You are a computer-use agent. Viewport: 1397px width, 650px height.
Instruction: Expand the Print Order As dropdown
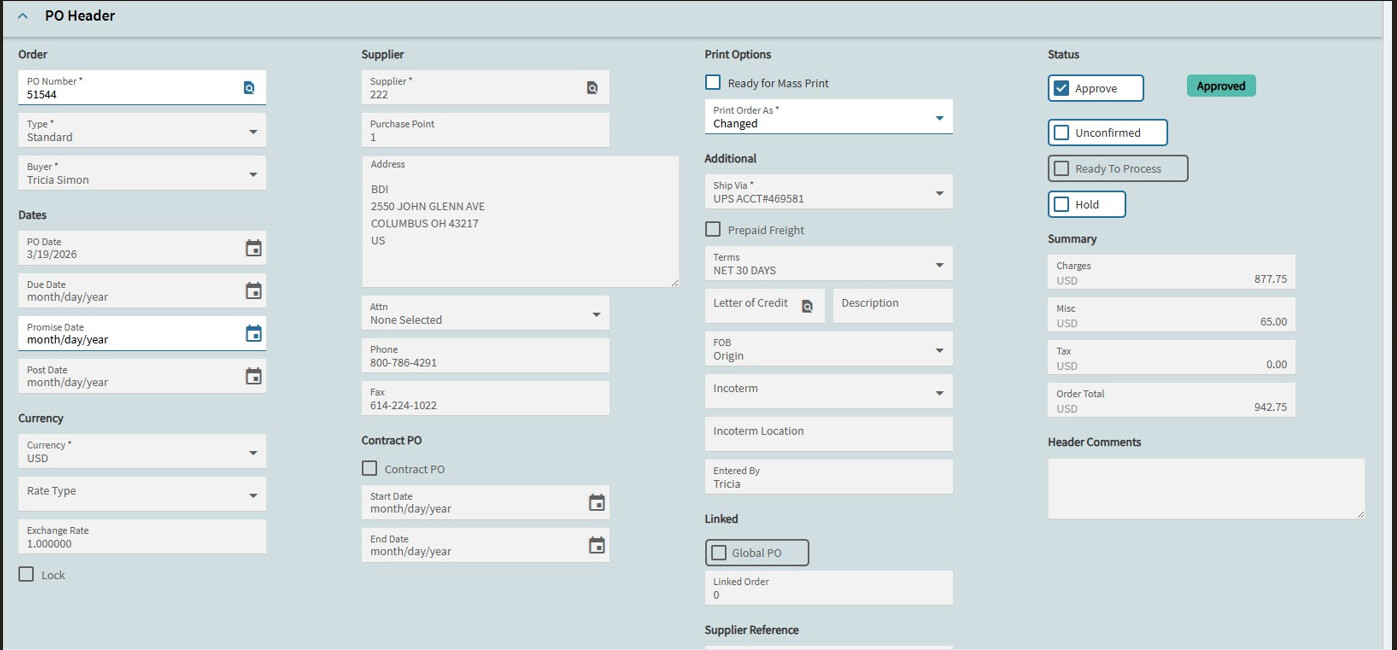(939, 118)
